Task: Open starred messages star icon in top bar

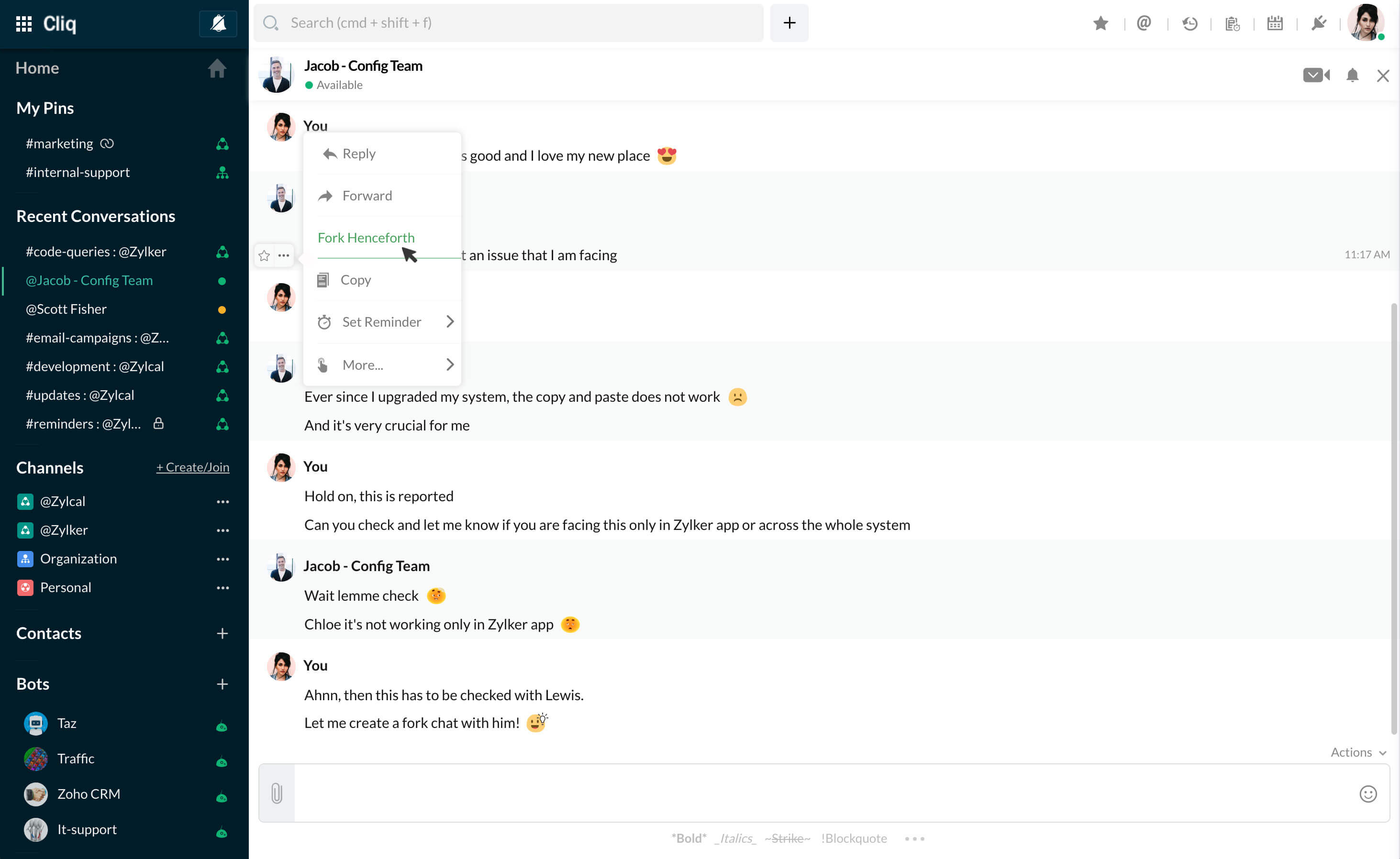Action: coord(1100,23)
